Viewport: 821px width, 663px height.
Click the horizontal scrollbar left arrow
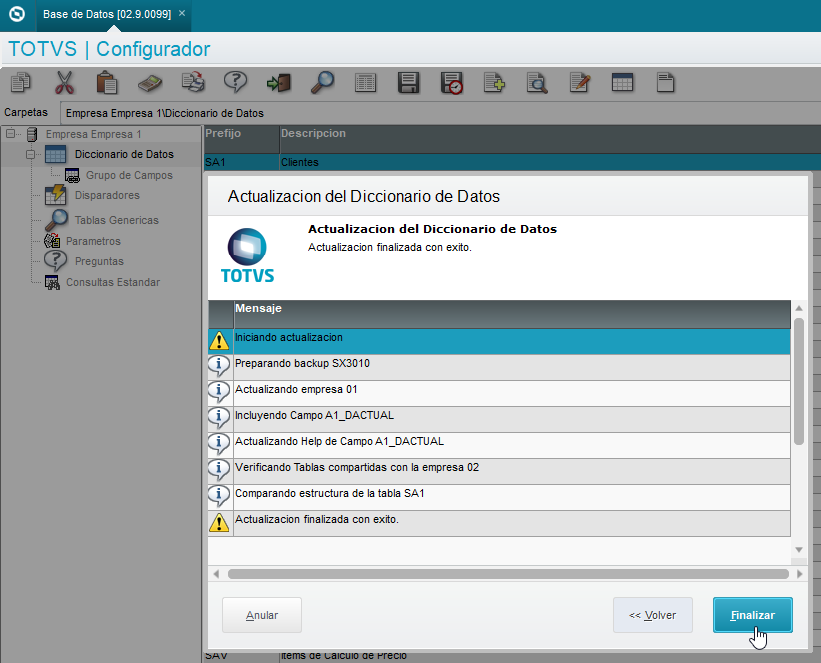point(216,574)
